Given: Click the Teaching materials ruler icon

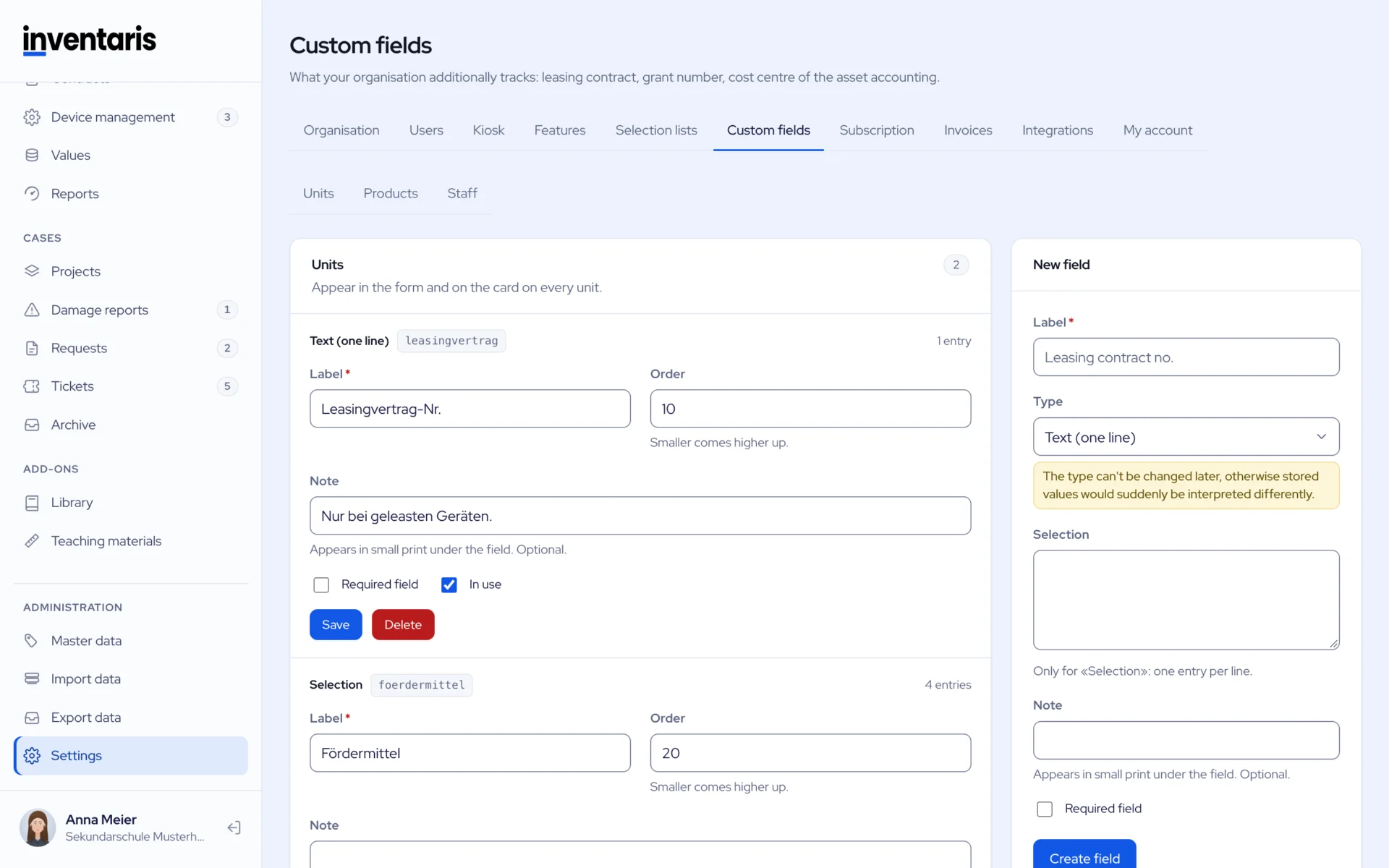Looking at the screenshot, I should pos(32,541).
